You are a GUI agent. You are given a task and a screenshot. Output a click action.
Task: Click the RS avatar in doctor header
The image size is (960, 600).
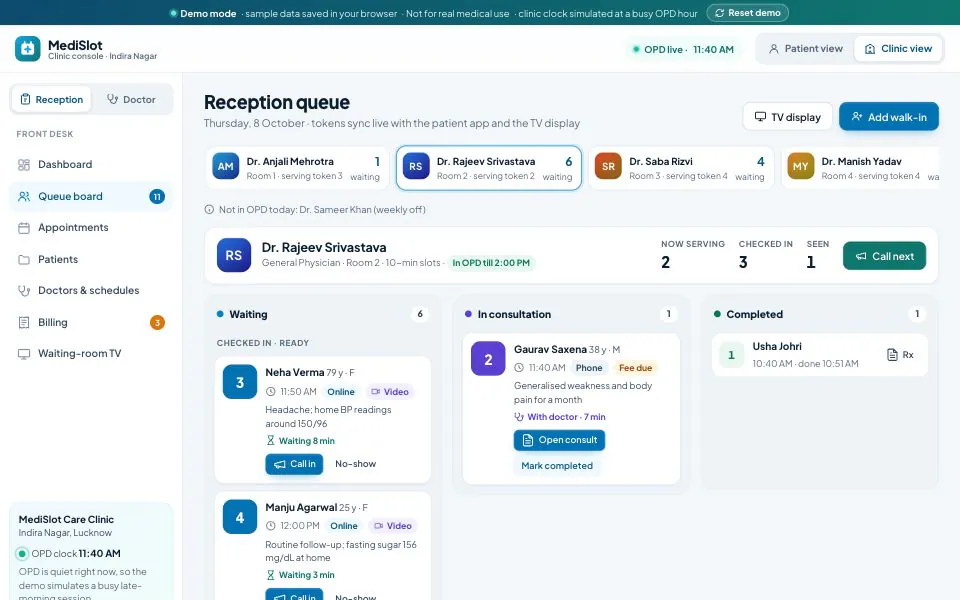coord(234,255)
